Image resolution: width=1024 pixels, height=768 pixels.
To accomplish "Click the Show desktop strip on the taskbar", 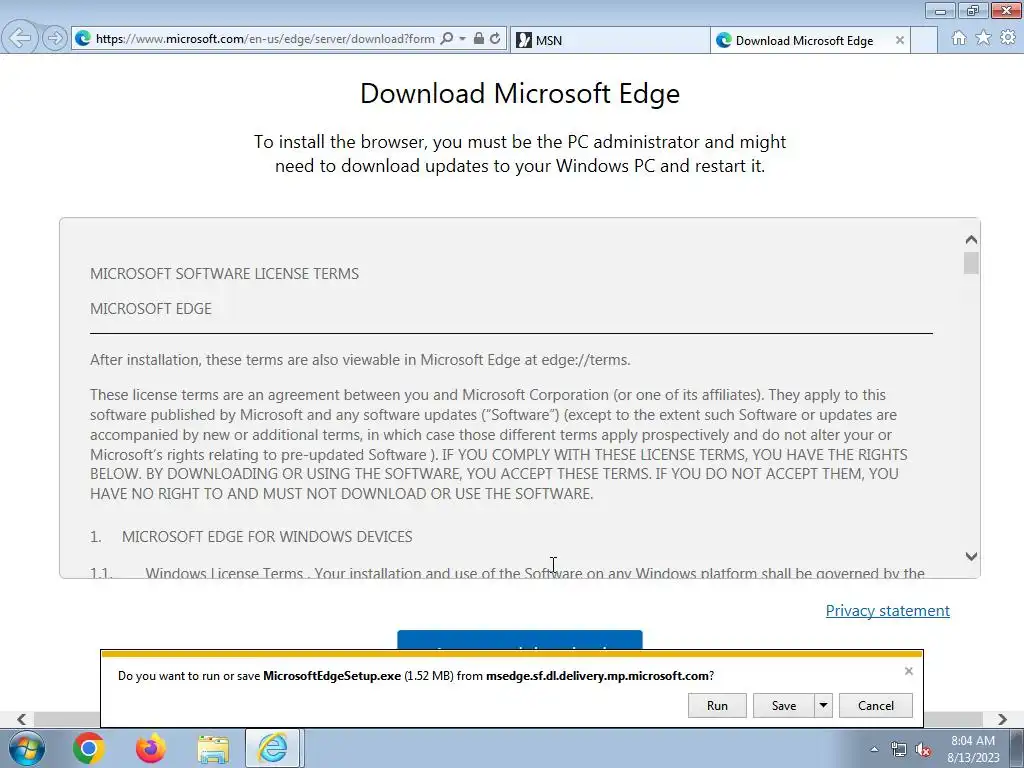I will pyautogui.click(x=1018, y=748).
